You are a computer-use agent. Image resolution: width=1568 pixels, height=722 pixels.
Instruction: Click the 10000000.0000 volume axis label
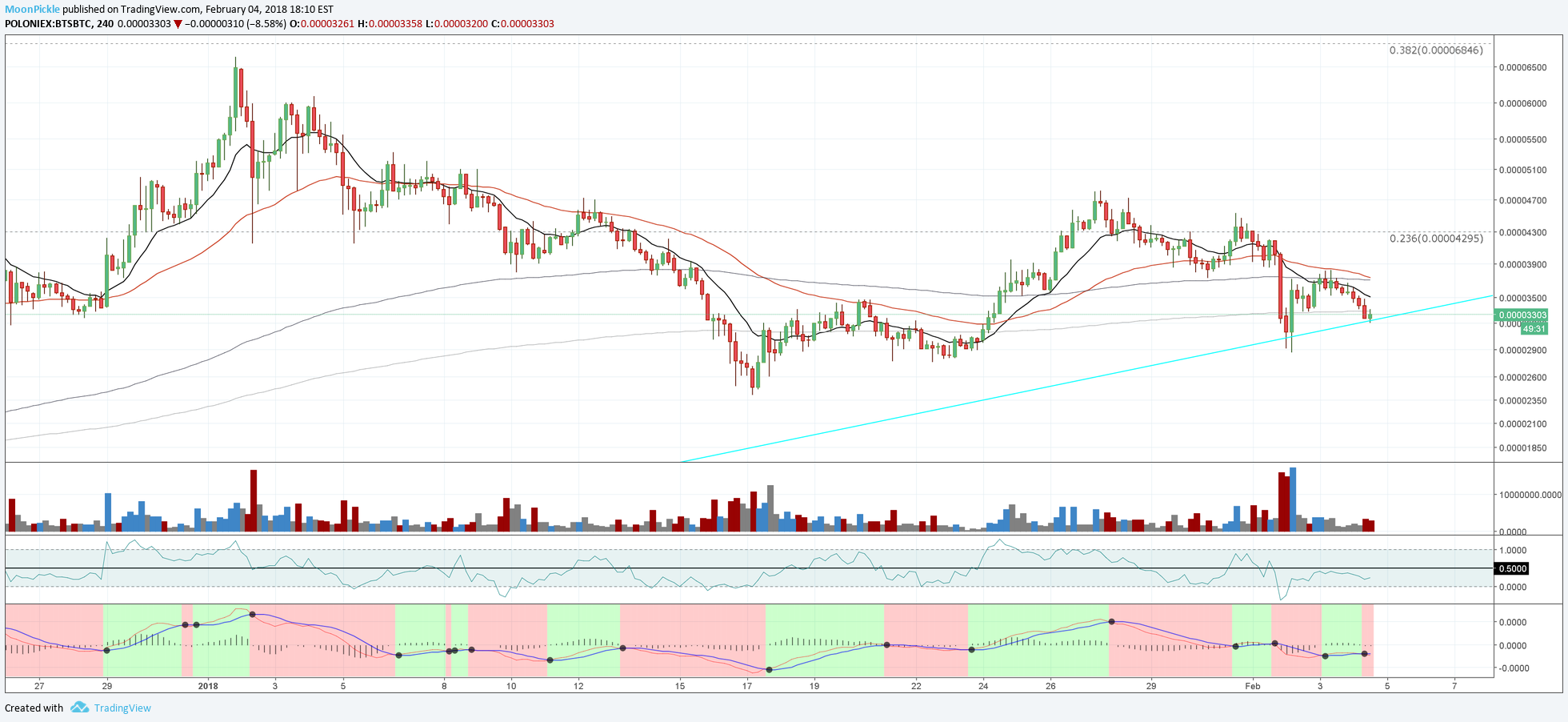[1530, 495]
